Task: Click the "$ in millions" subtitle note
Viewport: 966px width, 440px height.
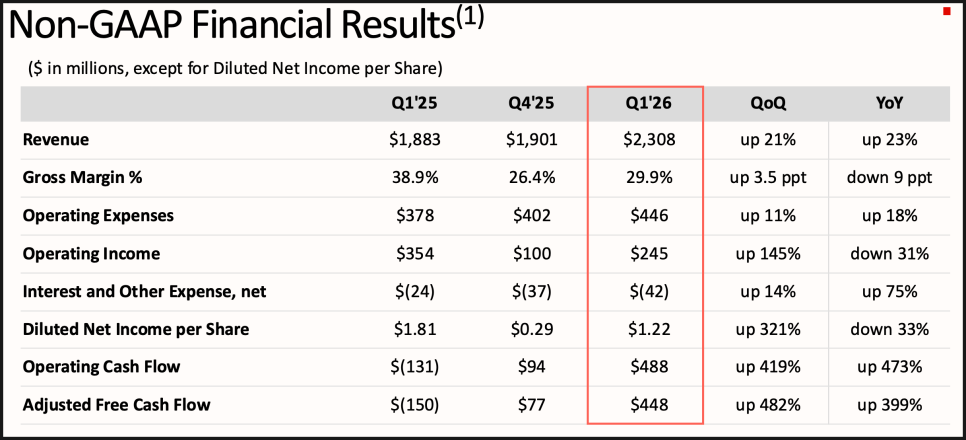Action: (236, 68)
